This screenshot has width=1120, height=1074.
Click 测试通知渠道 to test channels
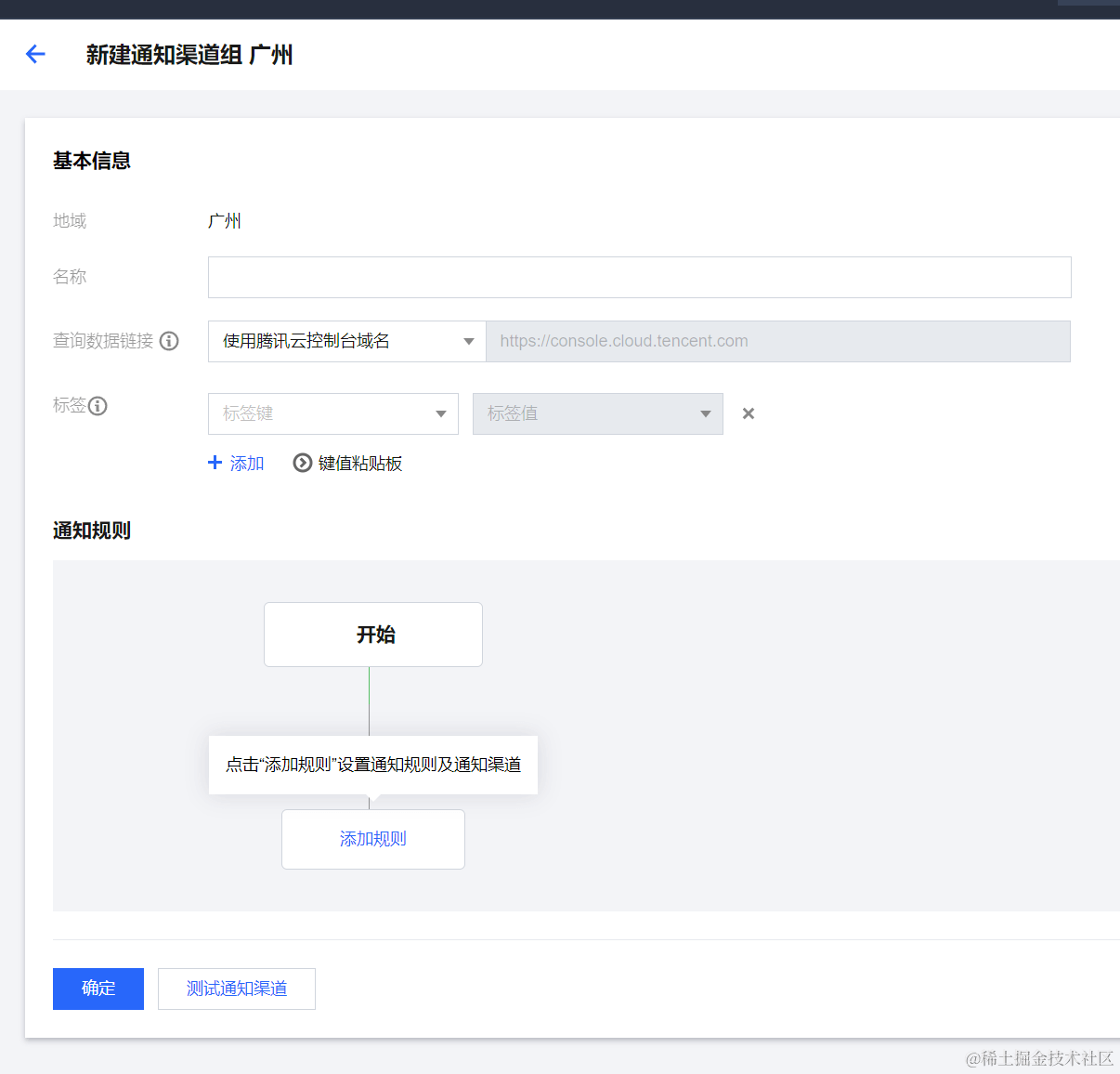pyautogui.click(x=236, y=989)
